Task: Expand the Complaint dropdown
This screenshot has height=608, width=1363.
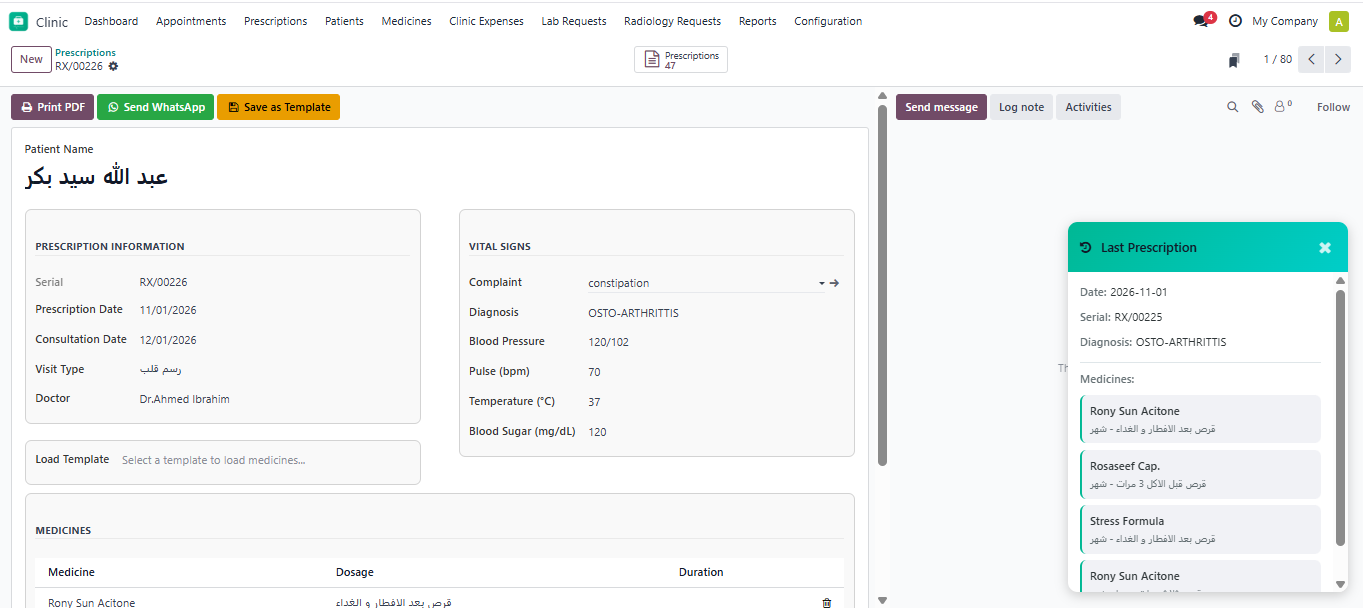Action: click(x=821, y=283)
